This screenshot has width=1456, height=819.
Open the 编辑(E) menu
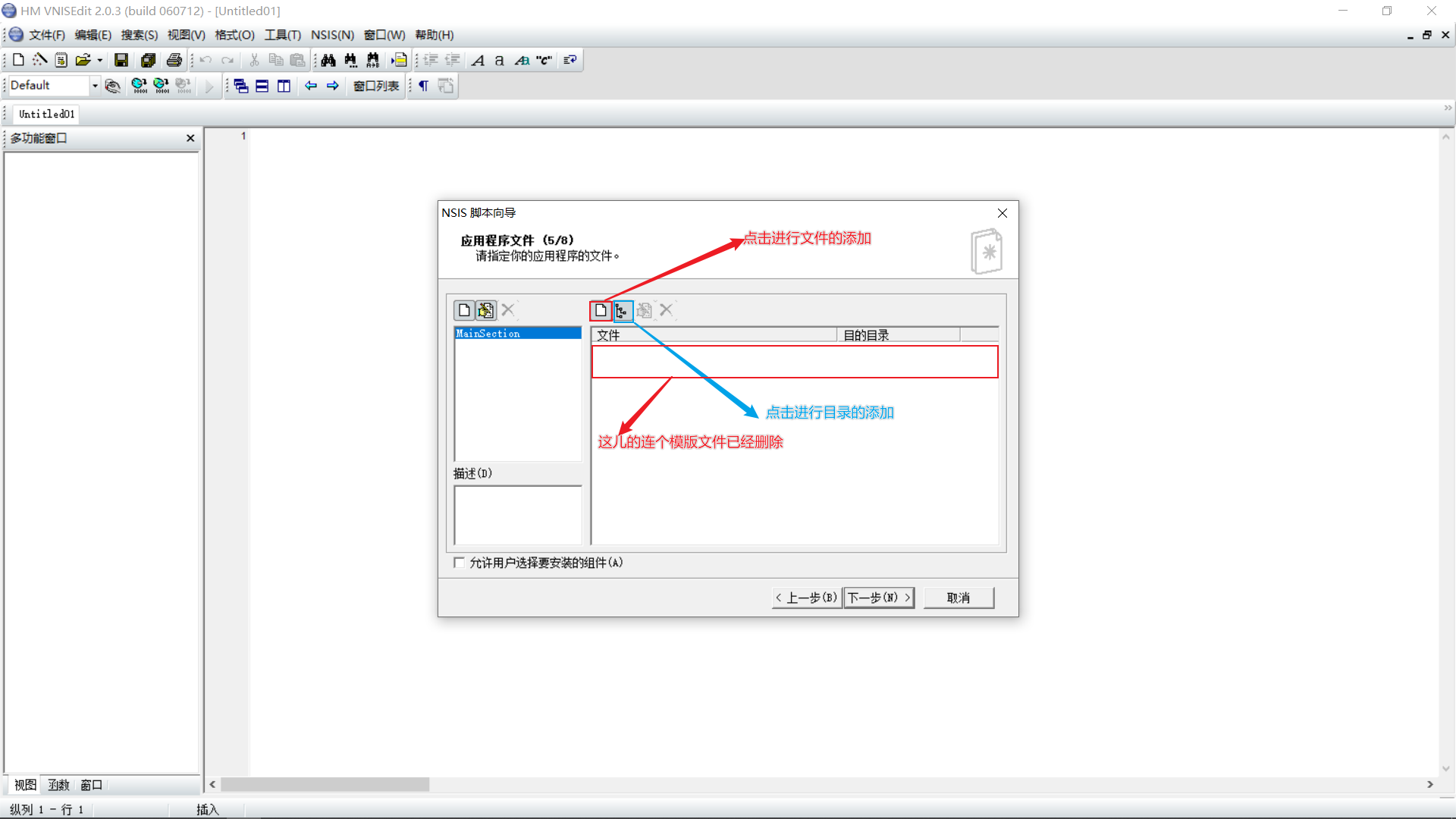[x=93, y=35]
